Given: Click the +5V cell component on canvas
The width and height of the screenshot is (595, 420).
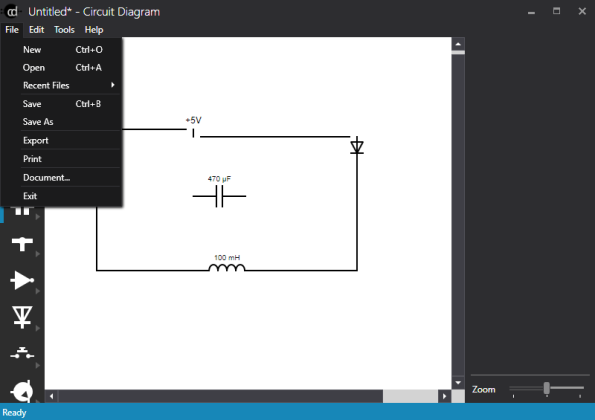Looking at the screenshot, I should [193, 133].
